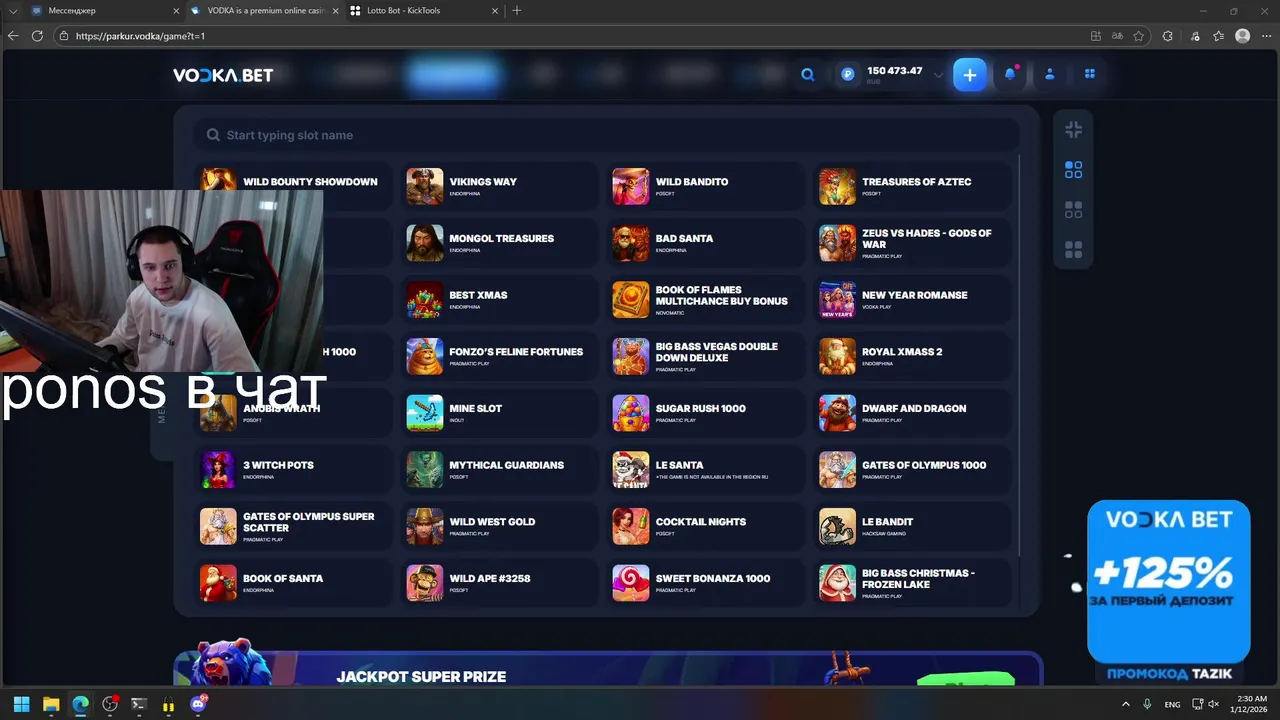This screenshot has width=1280, height=720.
Task: Open the site search magnifier icon
Action: (807, 74)
